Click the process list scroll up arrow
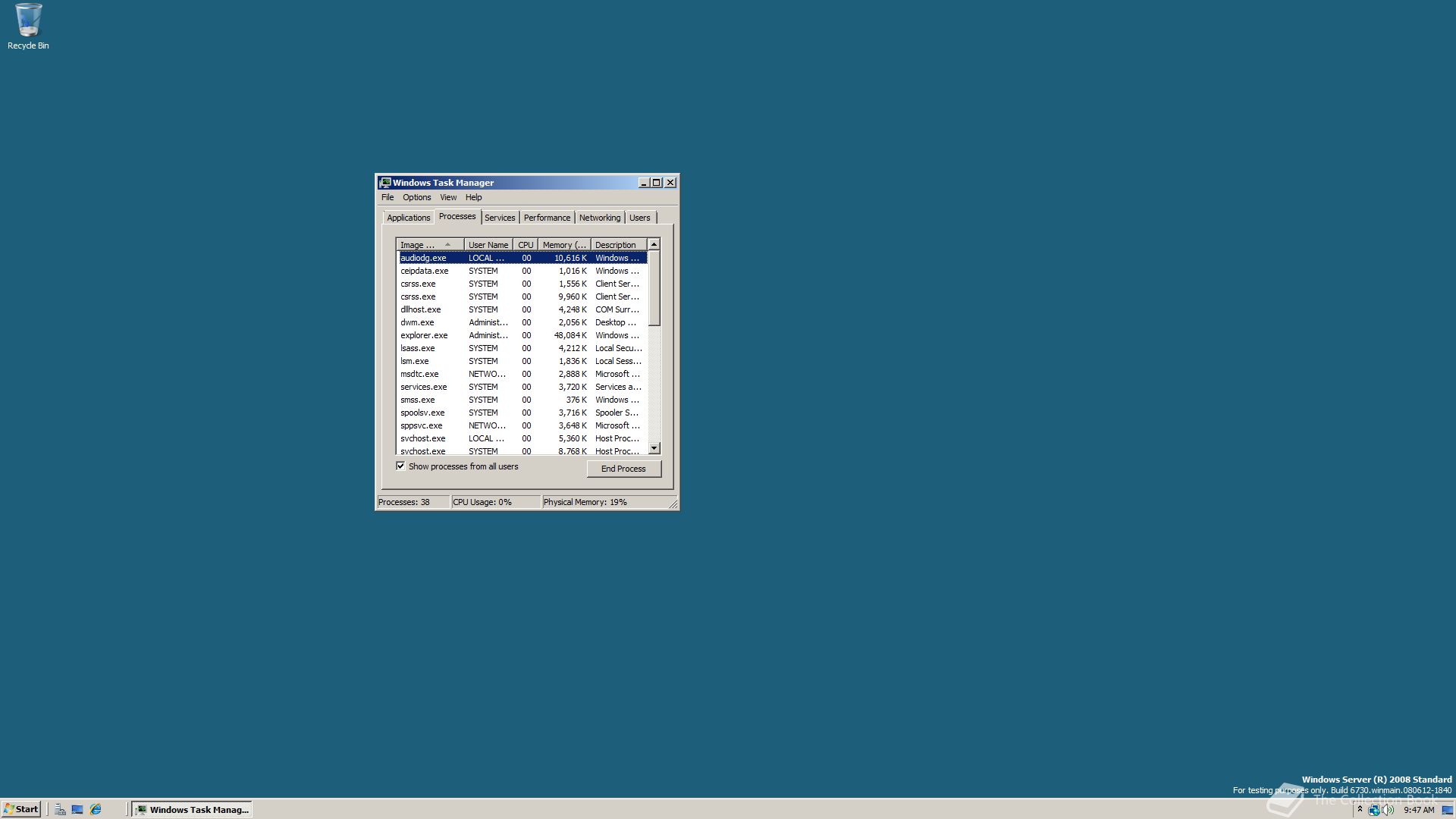Viewport: 1456px width, 819px height. pyautogui.click(x=654, y=244)
